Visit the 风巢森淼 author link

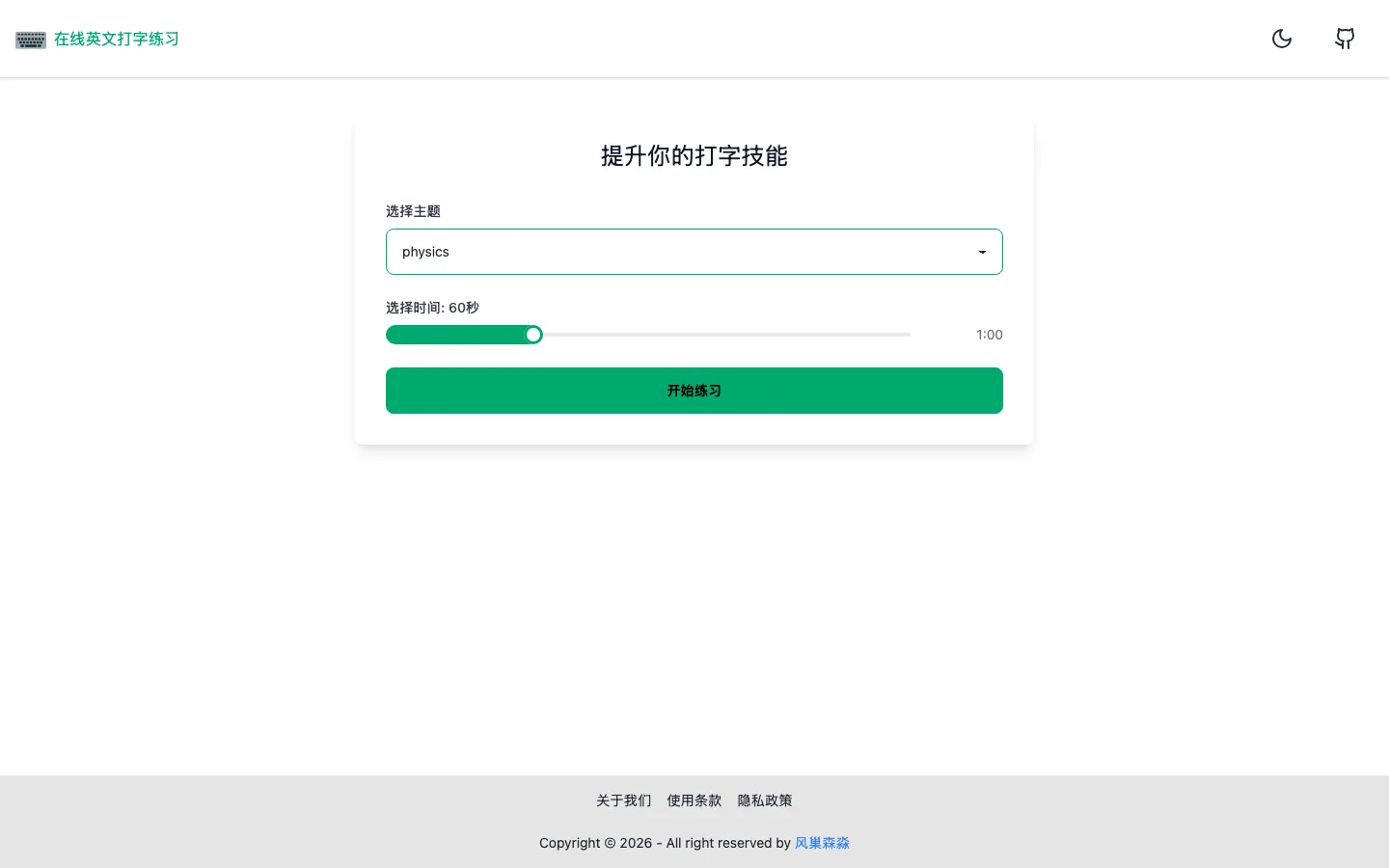tap(822, 843)
